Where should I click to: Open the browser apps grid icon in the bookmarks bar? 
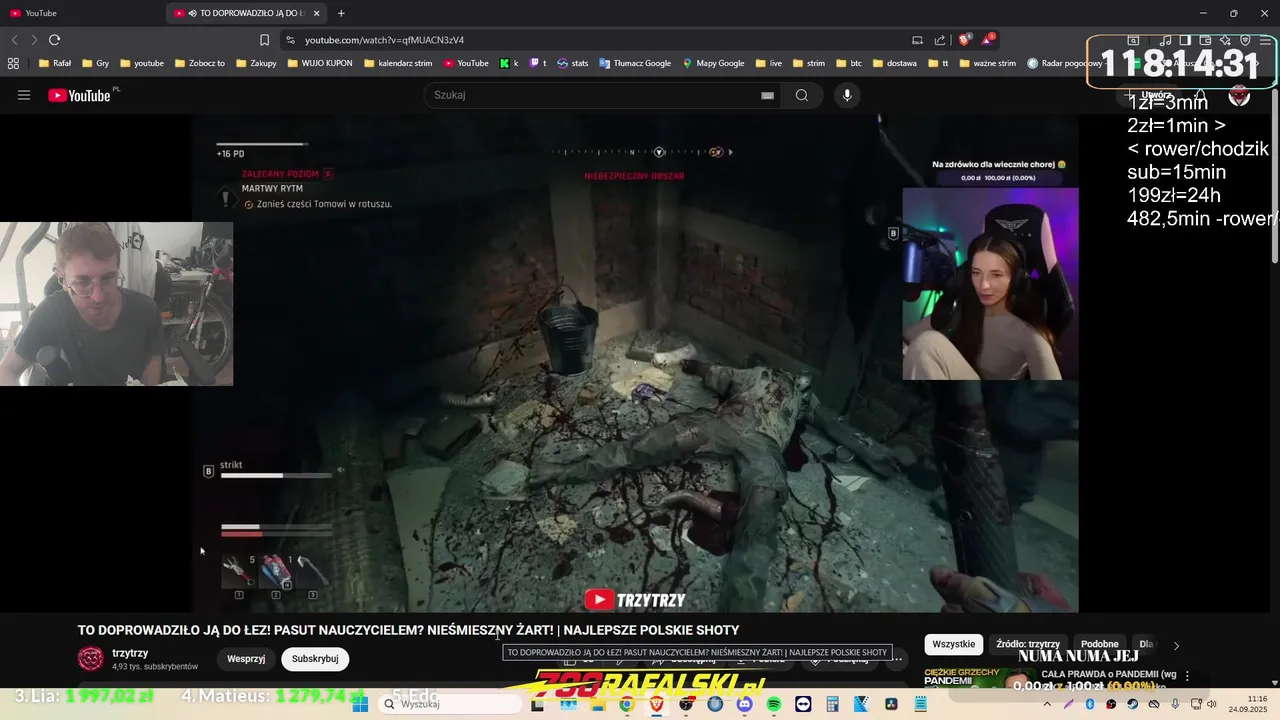click(x=13, y=63)
